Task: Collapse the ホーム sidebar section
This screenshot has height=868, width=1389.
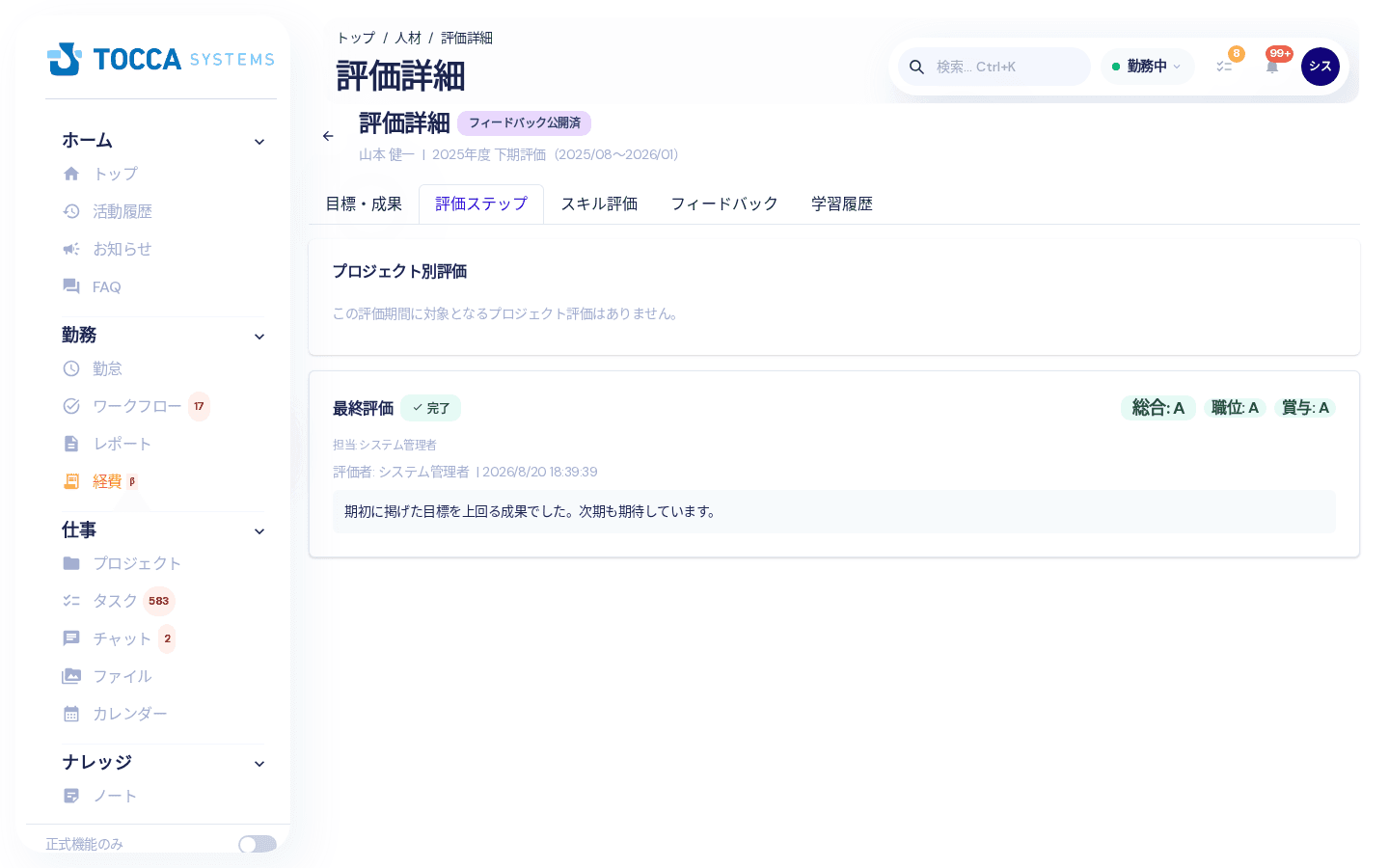Action: [x=259, y=142]
